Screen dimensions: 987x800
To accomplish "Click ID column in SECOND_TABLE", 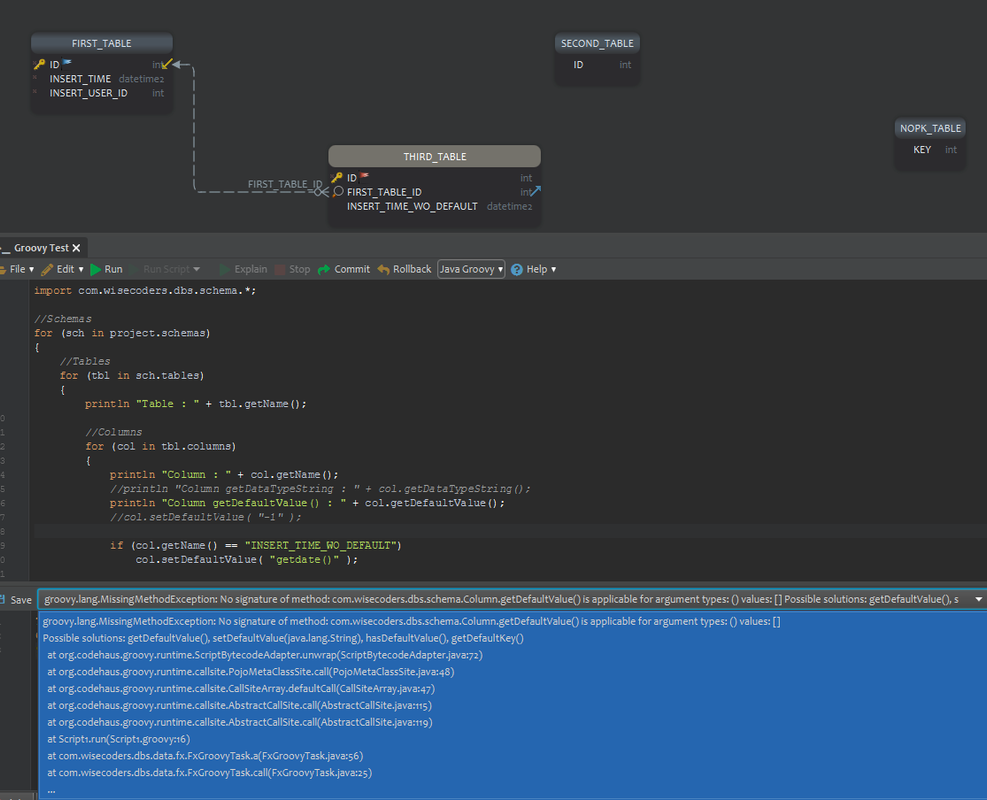I will coord(578,65).
